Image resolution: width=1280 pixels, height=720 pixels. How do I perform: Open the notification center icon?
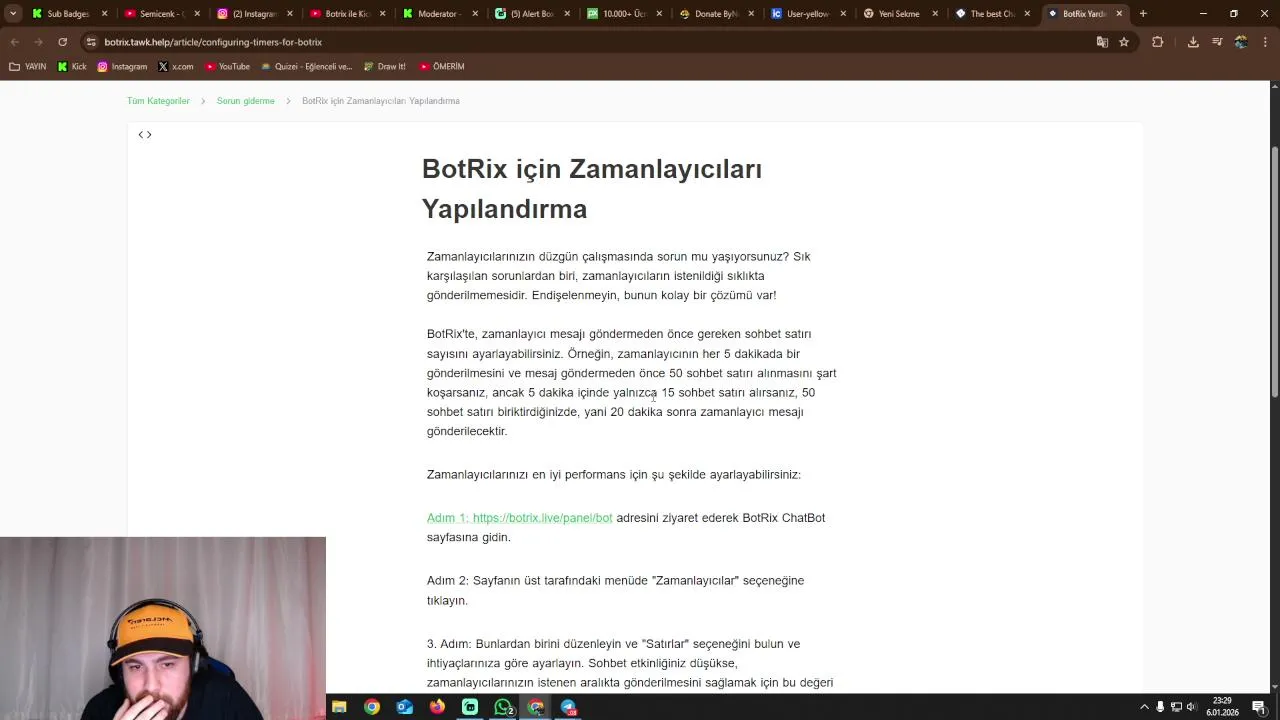(x=1259, y=707)
